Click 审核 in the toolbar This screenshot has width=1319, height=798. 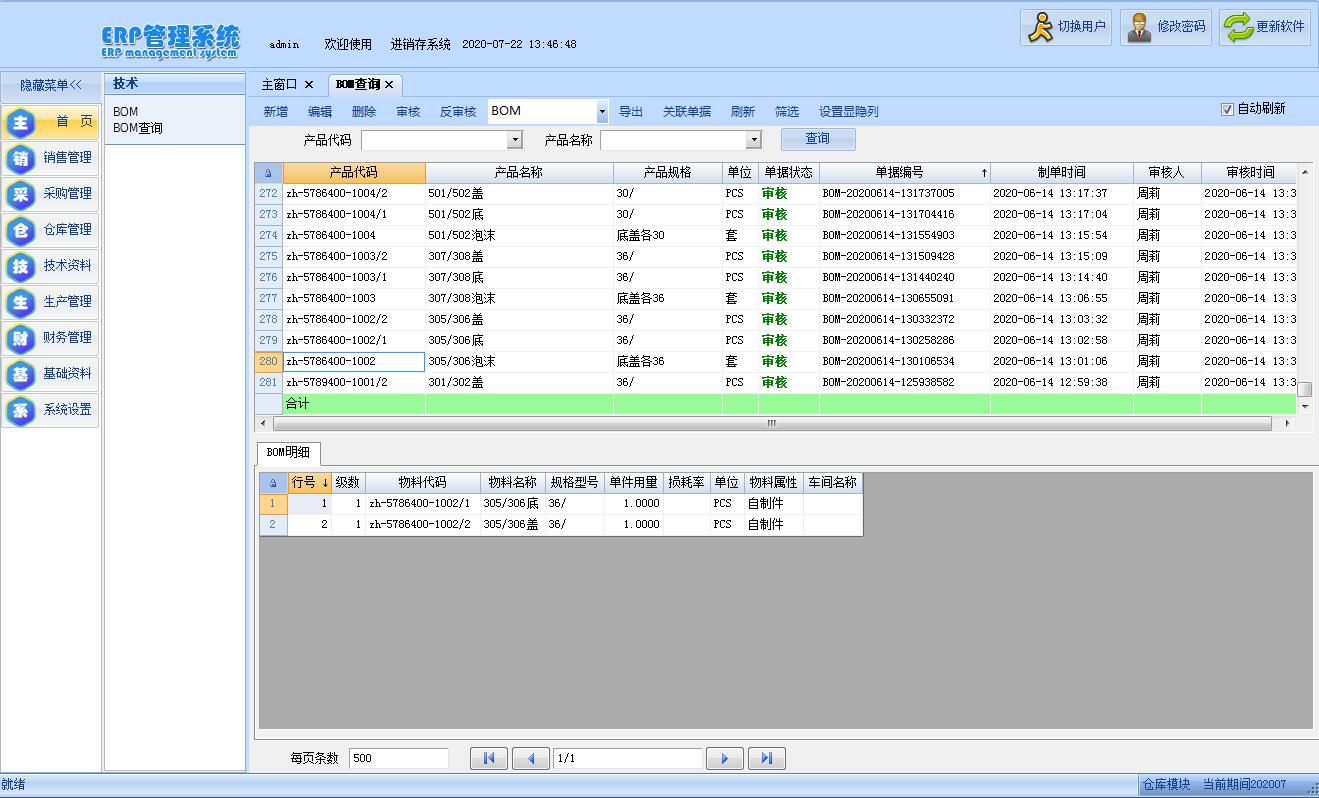[408, 112]
